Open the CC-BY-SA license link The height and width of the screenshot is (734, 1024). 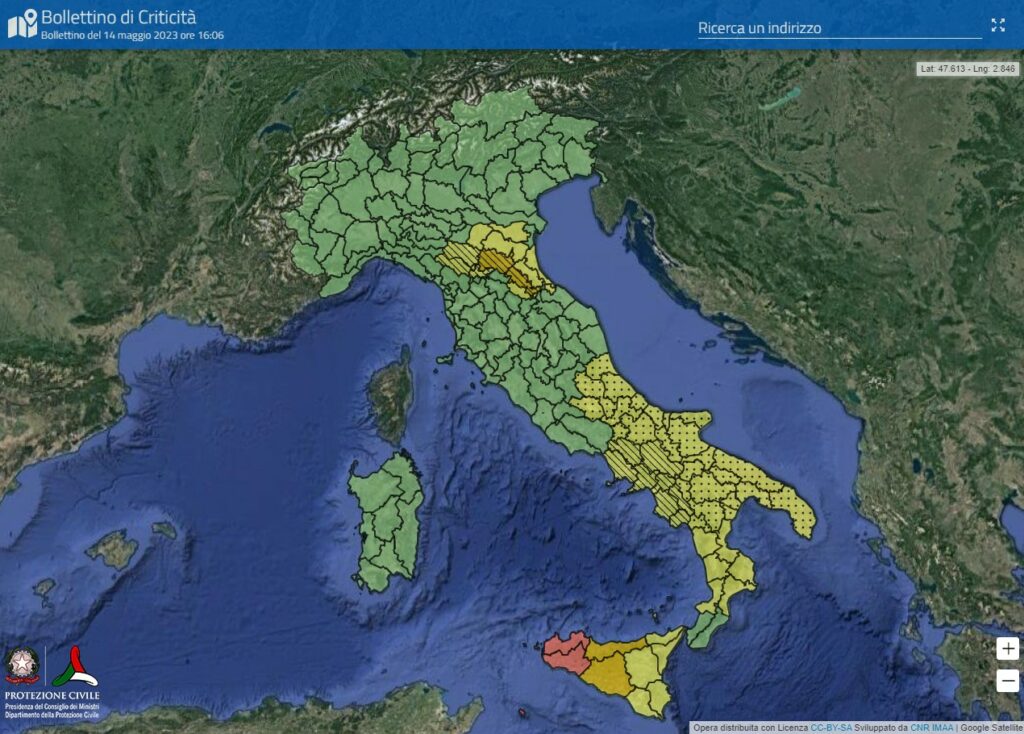tap(831, 727)
